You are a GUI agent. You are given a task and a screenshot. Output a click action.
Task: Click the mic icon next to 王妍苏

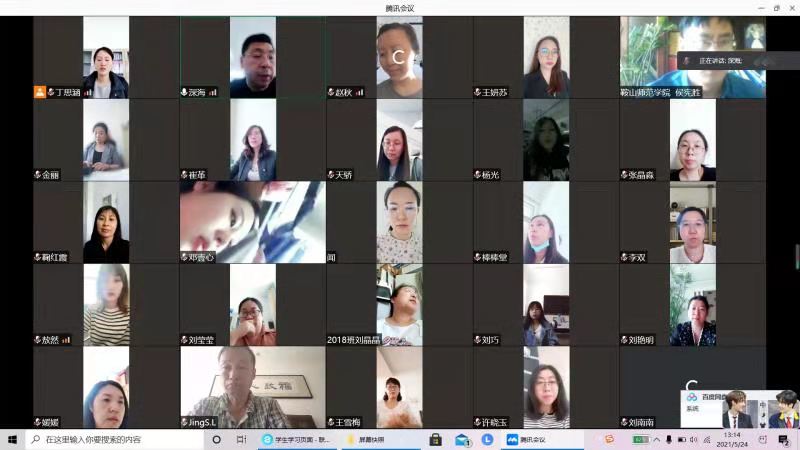pyautogui.click(x=478, y=92)
